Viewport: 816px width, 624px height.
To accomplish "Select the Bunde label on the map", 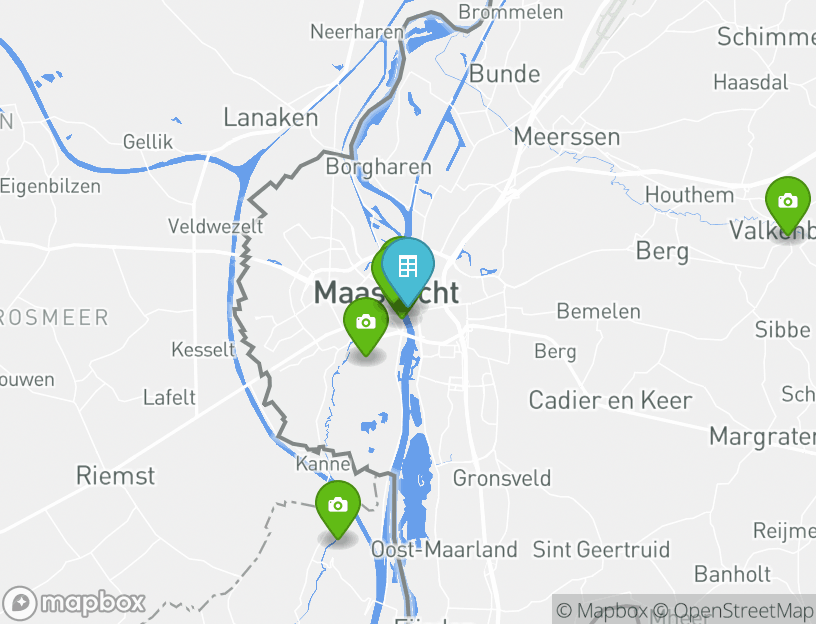I will (x=504, y=74).
